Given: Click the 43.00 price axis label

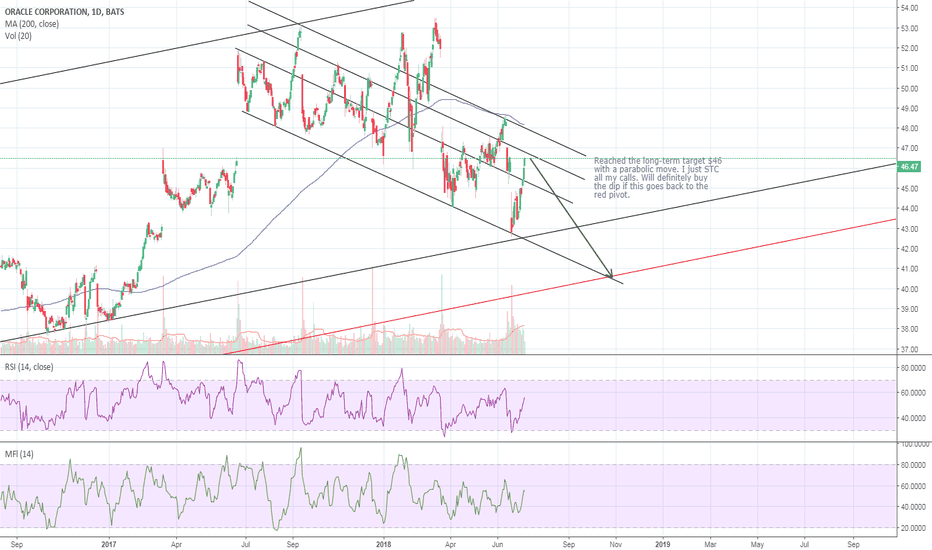Looking at the screenshot, I should tap(909, 229).
